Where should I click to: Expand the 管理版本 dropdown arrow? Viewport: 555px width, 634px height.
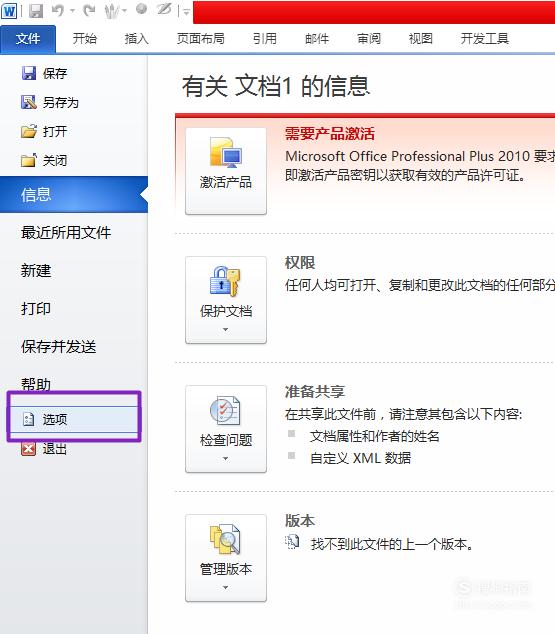226,588
